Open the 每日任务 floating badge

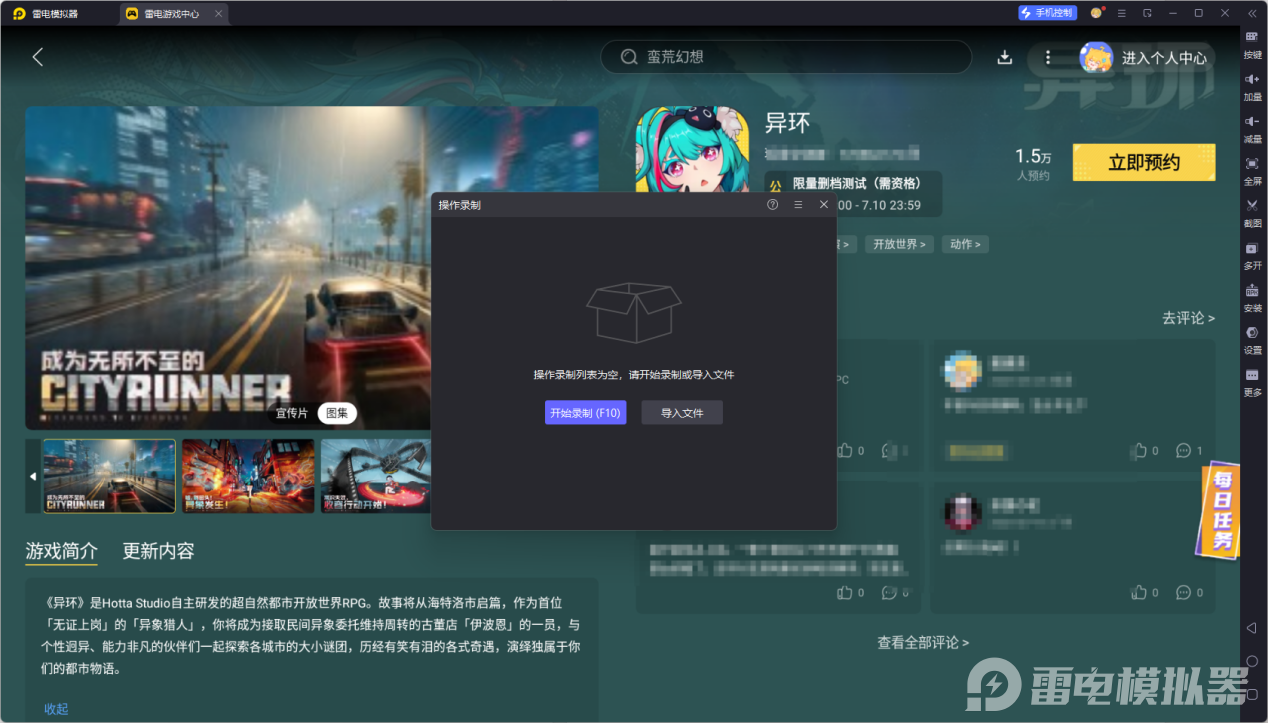(x=1220, y=510)
